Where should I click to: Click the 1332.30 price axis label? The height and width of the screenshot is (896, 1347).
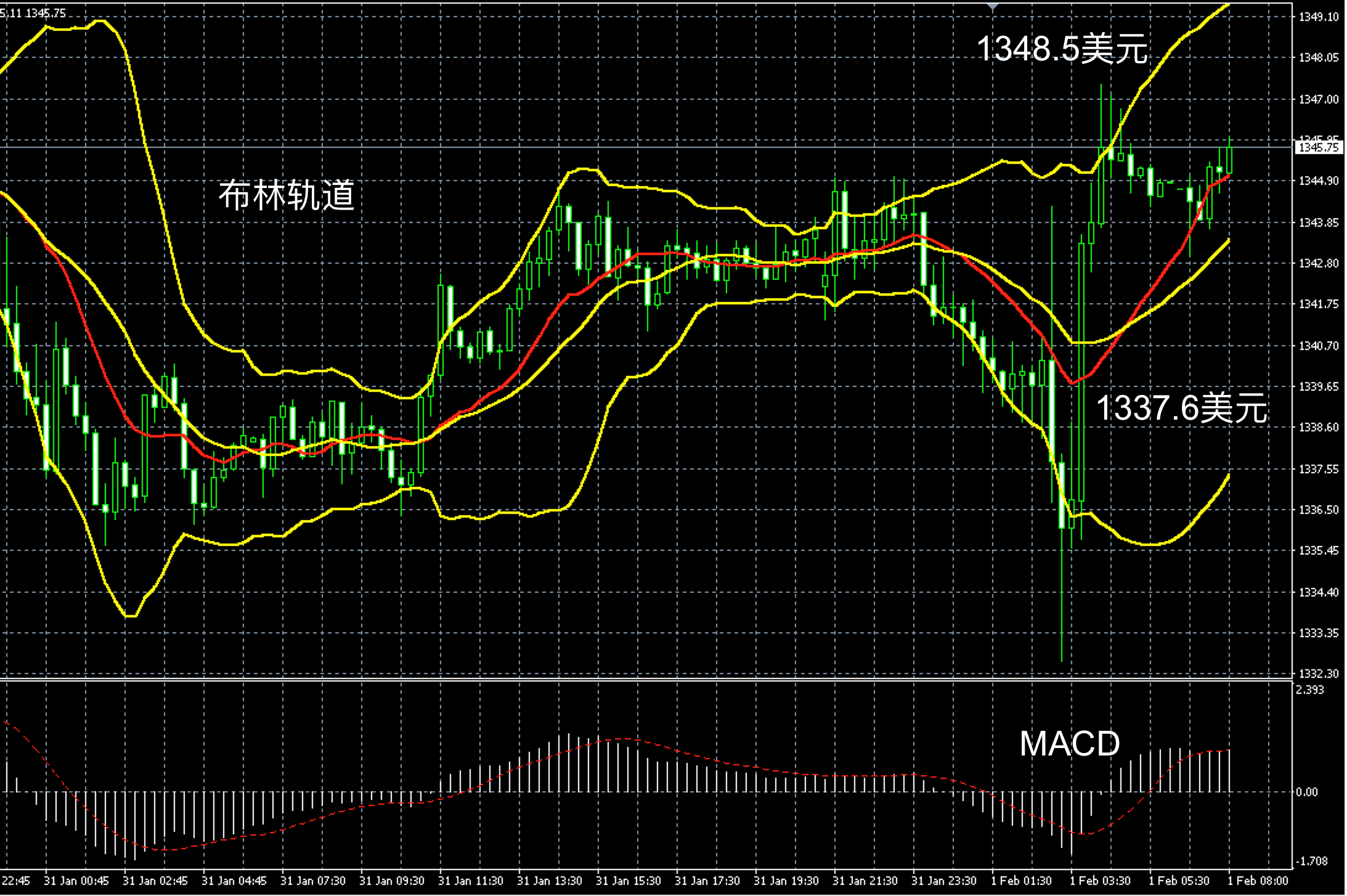[x=1318, y=674]
